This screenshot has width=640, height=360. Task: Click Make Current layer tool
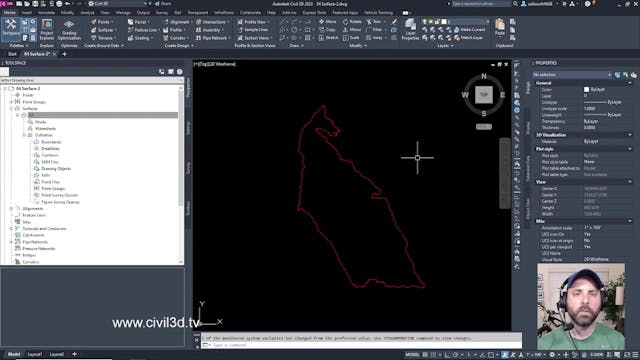(x=469, y=30)
